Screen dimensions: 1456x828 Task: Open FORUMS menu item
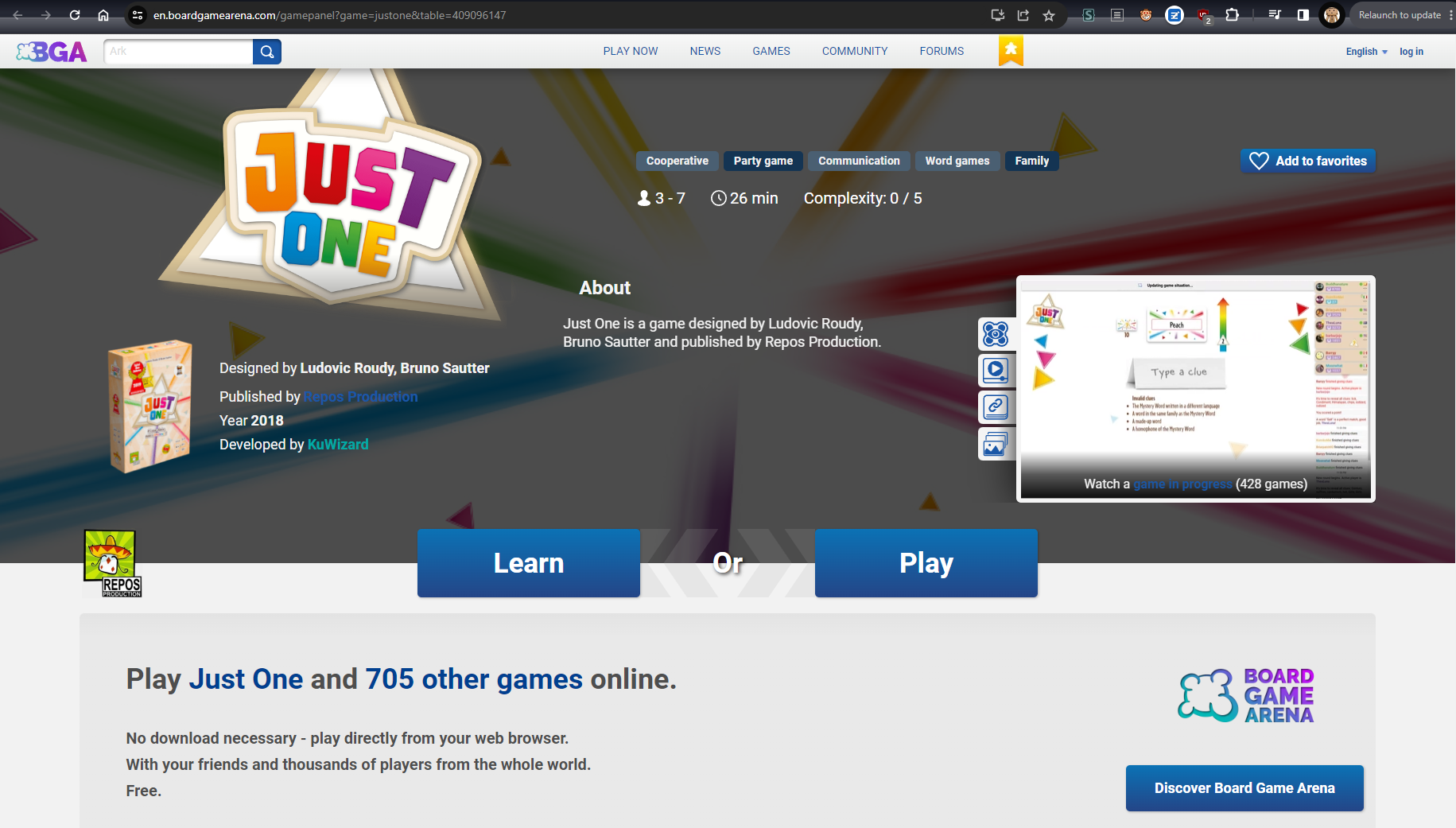[x=942, y=51]
